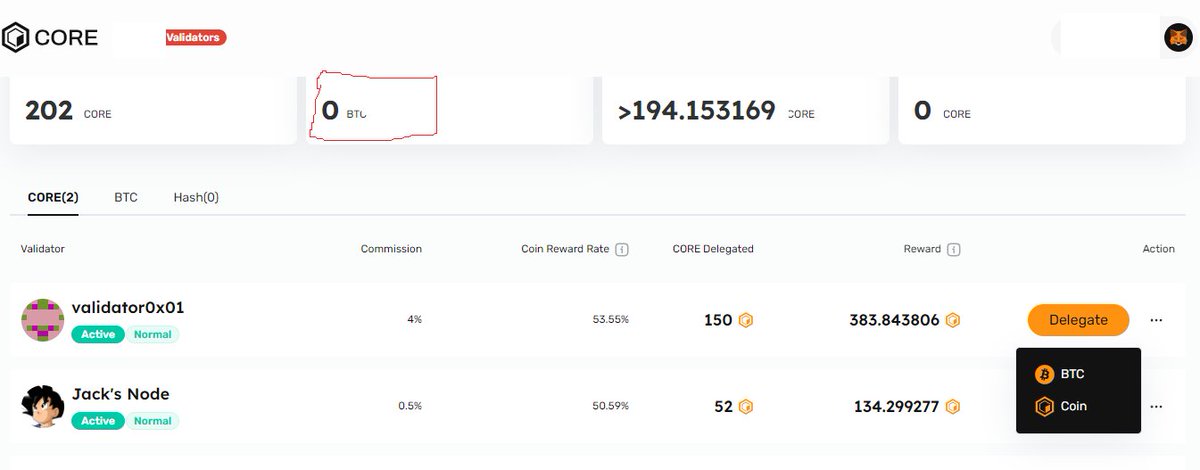Image resolution: width=1200 pixels, height=470 pixels.
Task: Open the three-dot menu for validator0x01
Action: [x=1156, y=320]
